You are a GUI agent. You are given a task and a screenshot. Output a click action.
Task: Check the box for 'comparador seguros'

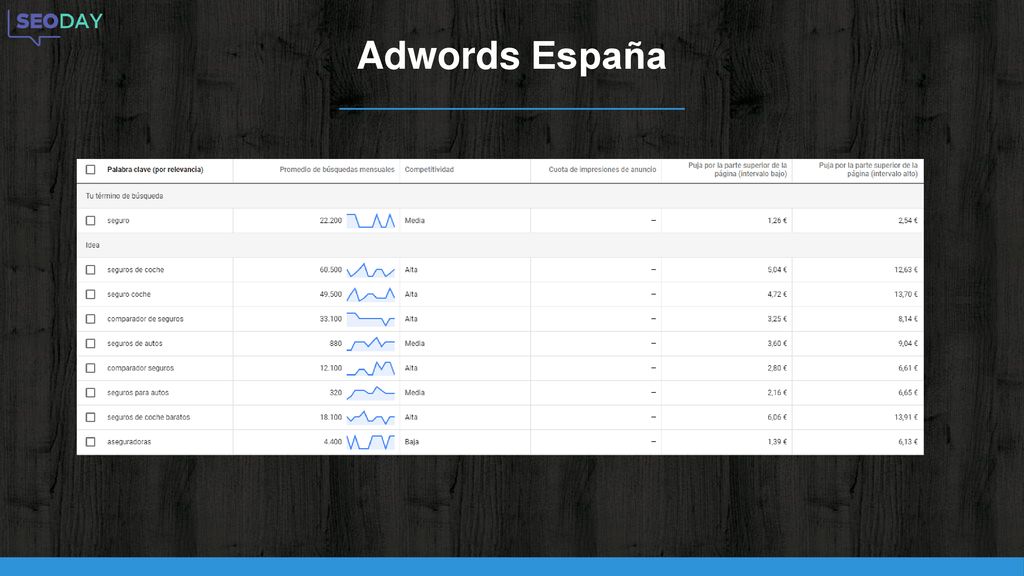(91, 368)
